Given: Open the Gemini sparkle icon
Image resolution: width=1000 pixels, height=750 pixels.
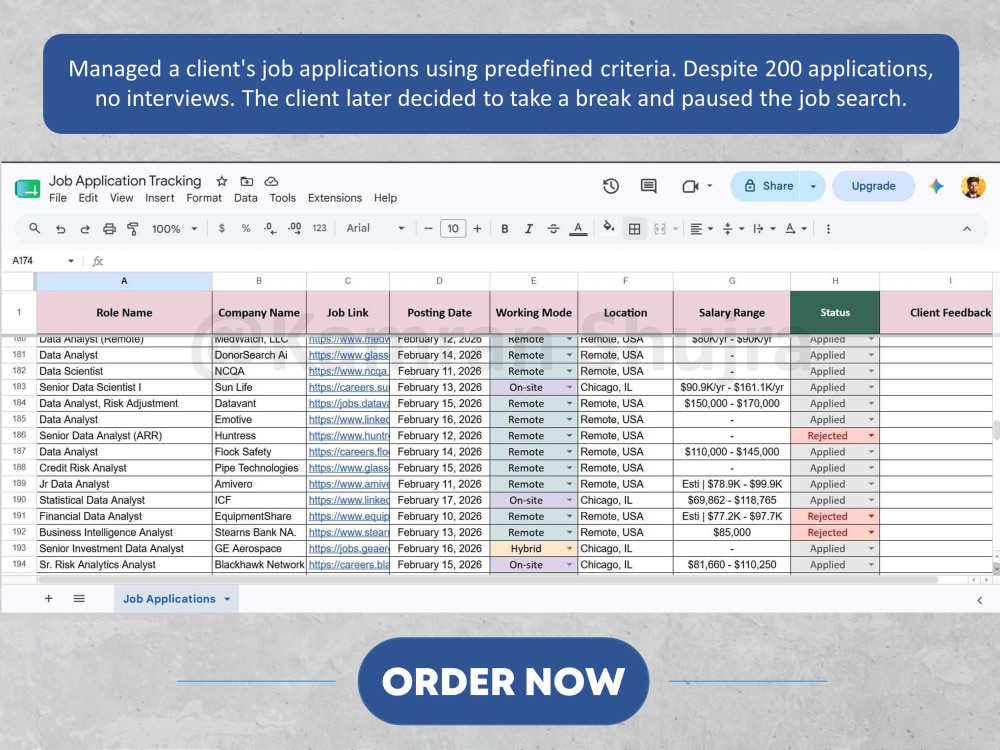Looking at the screenshot, I should click(936, 186).
